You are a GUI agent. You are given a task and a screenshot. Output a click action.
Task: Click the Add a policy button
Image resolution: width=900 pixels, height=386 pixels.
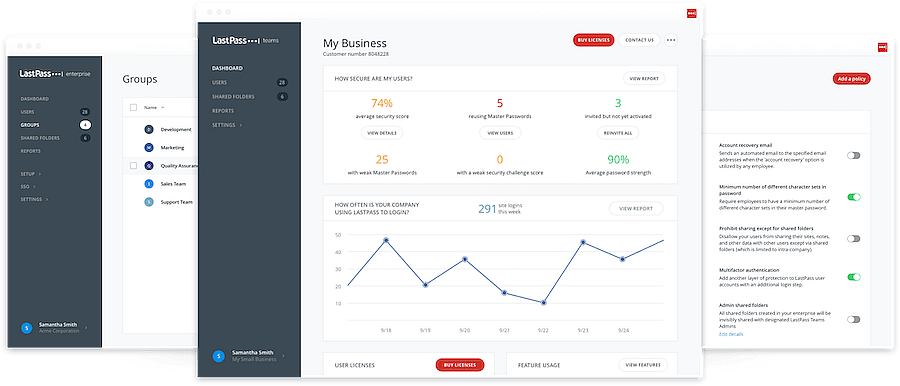pos(851,79)
